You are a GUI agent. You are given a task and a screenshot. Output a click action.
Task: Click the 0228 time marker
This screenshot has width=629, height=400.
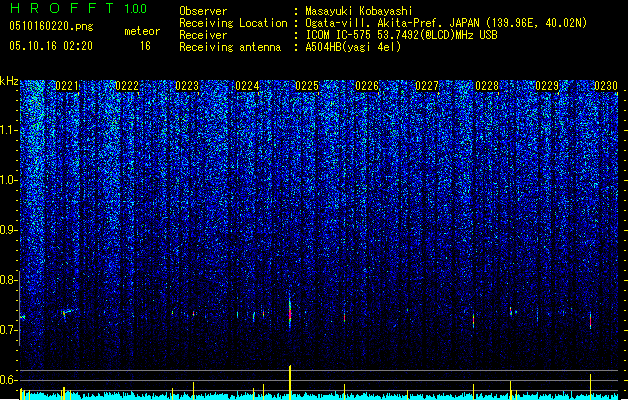pyautogui.click(x=487, y=86)
